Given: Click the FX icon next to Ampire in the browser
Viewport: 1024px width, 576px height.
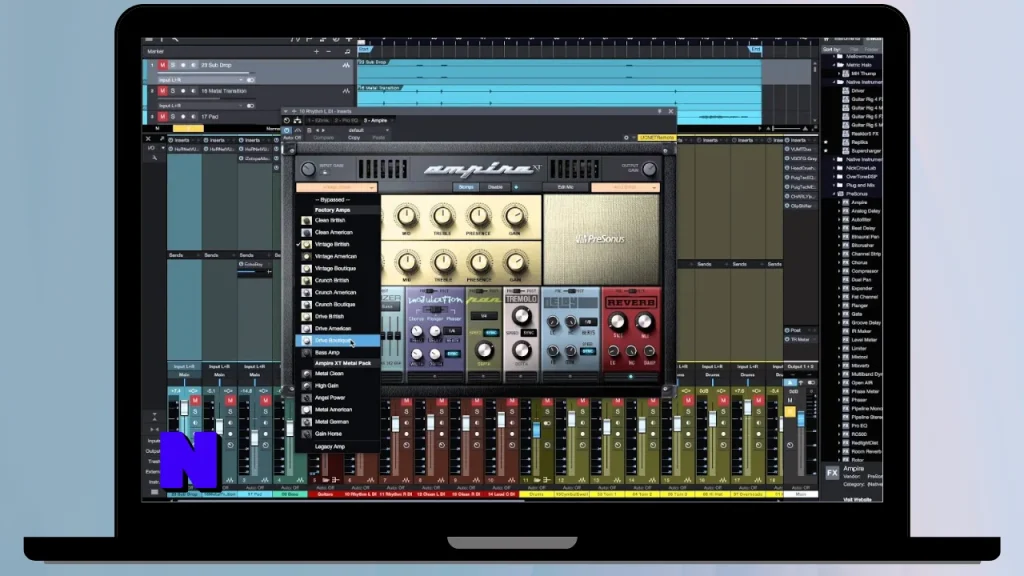Looking at the screenshot, I should point(845,202).
